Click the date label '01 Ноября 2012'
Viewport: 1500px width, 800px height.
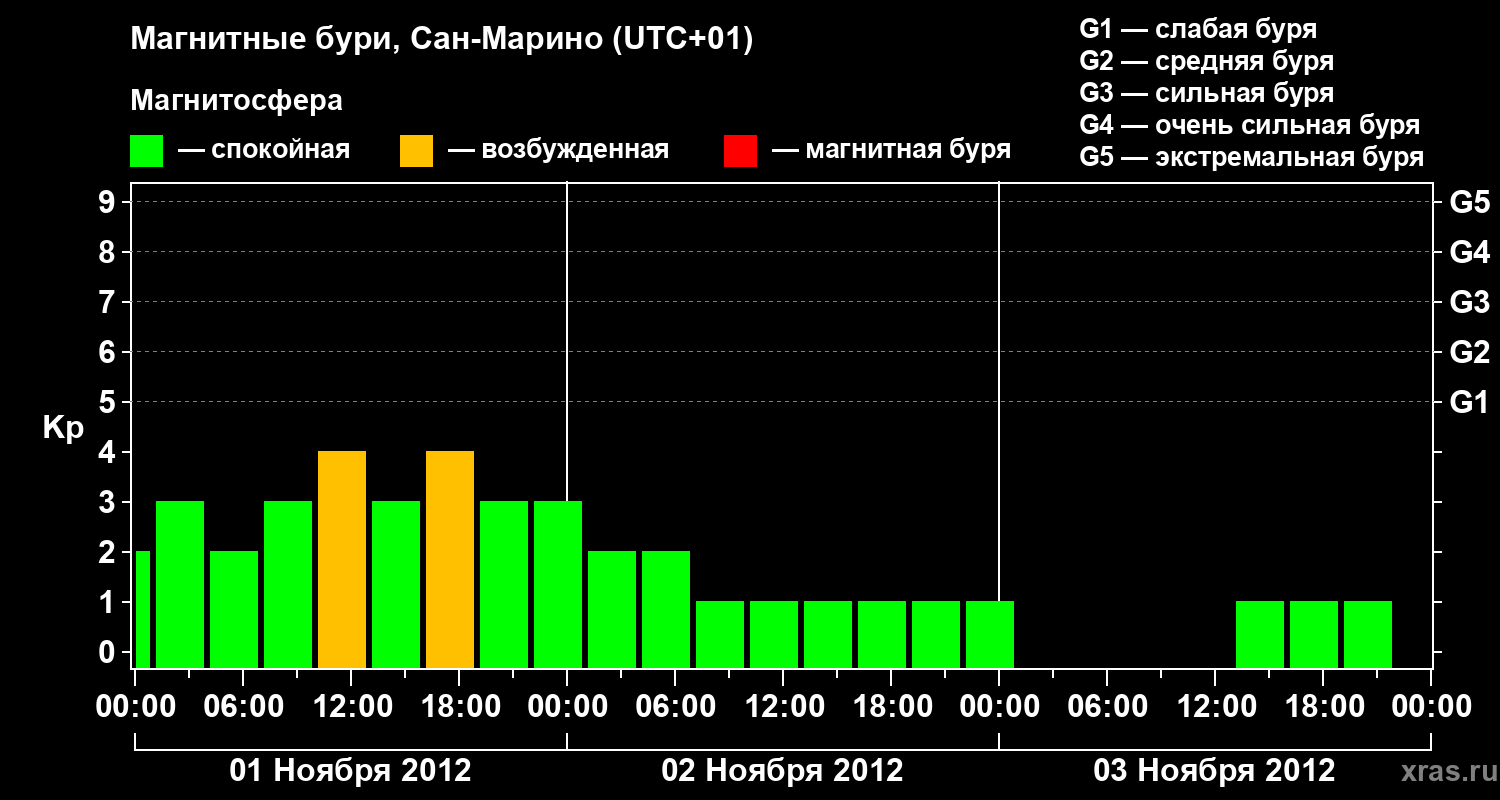pos(350,770)
